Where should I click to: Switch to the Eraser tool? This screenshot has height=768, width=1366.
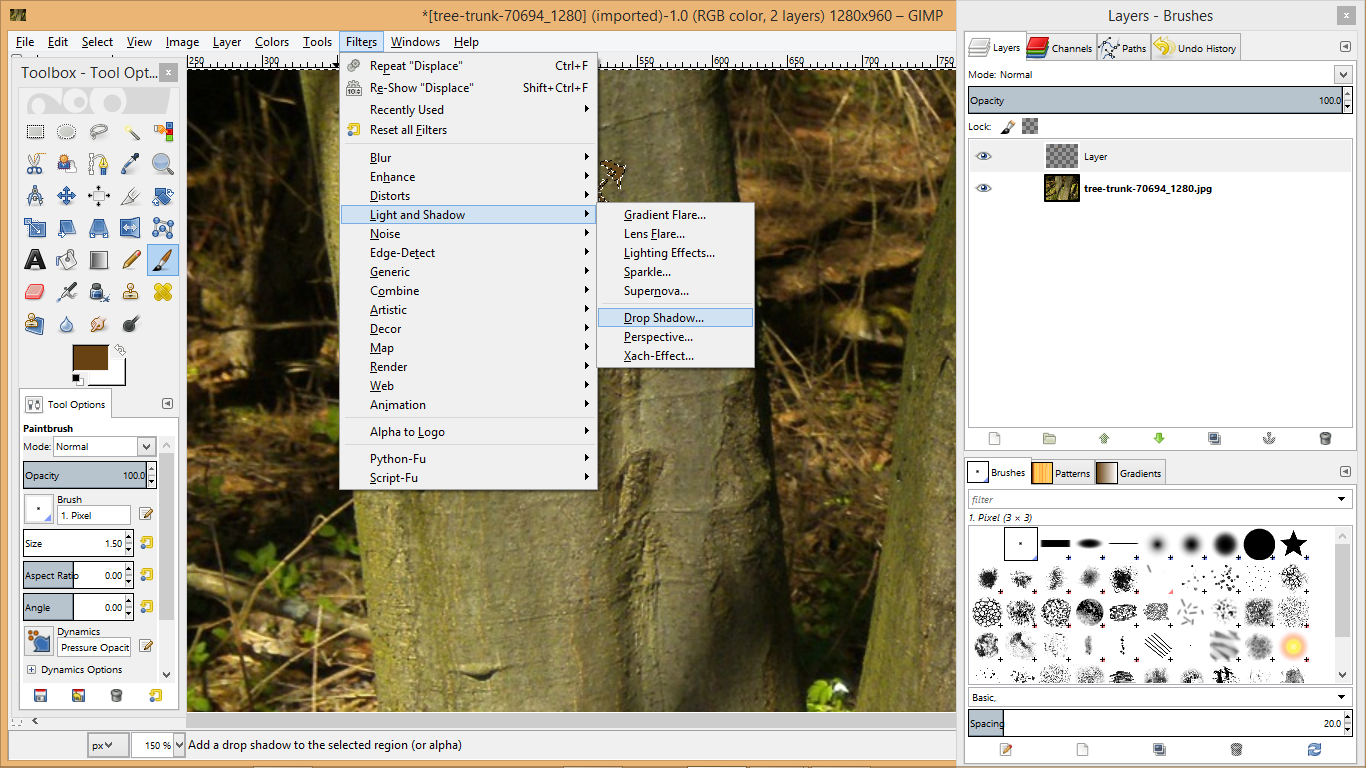click(x=35, y=291)
